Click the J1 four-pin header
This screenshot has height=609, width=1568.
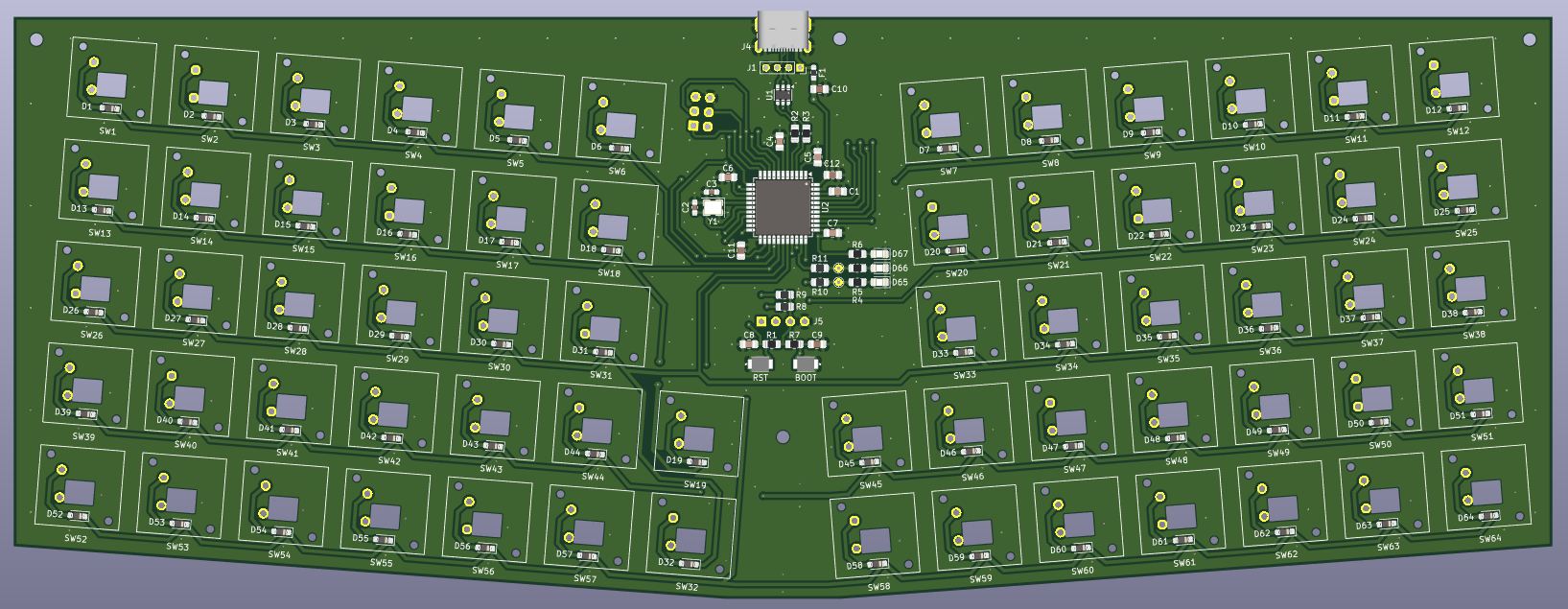pyautogui.click(x=782, y=68)
